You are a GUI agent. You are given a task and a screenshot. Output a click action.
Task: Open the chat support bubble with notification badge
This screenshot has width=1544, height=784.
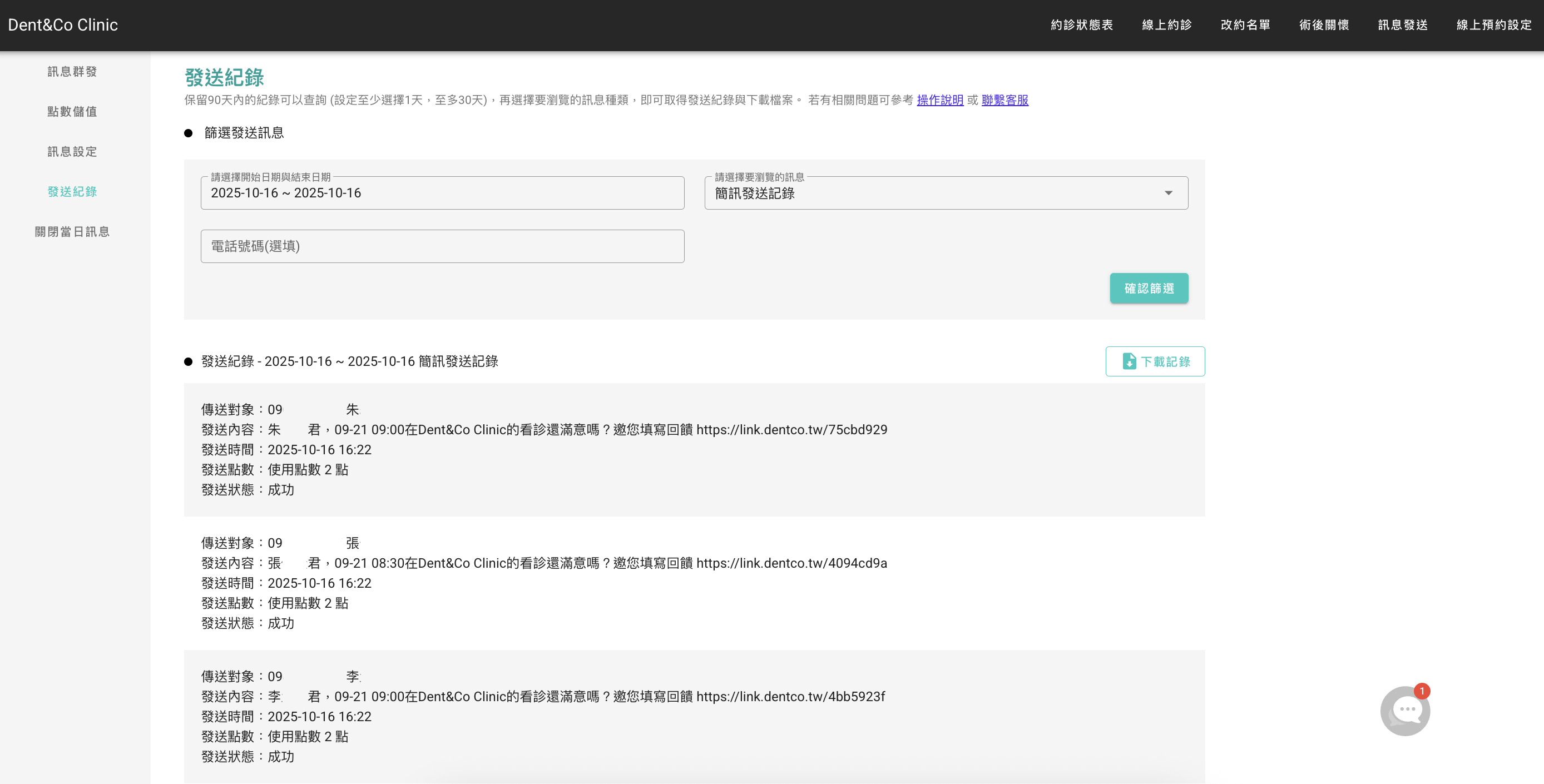click(1406, 711)
